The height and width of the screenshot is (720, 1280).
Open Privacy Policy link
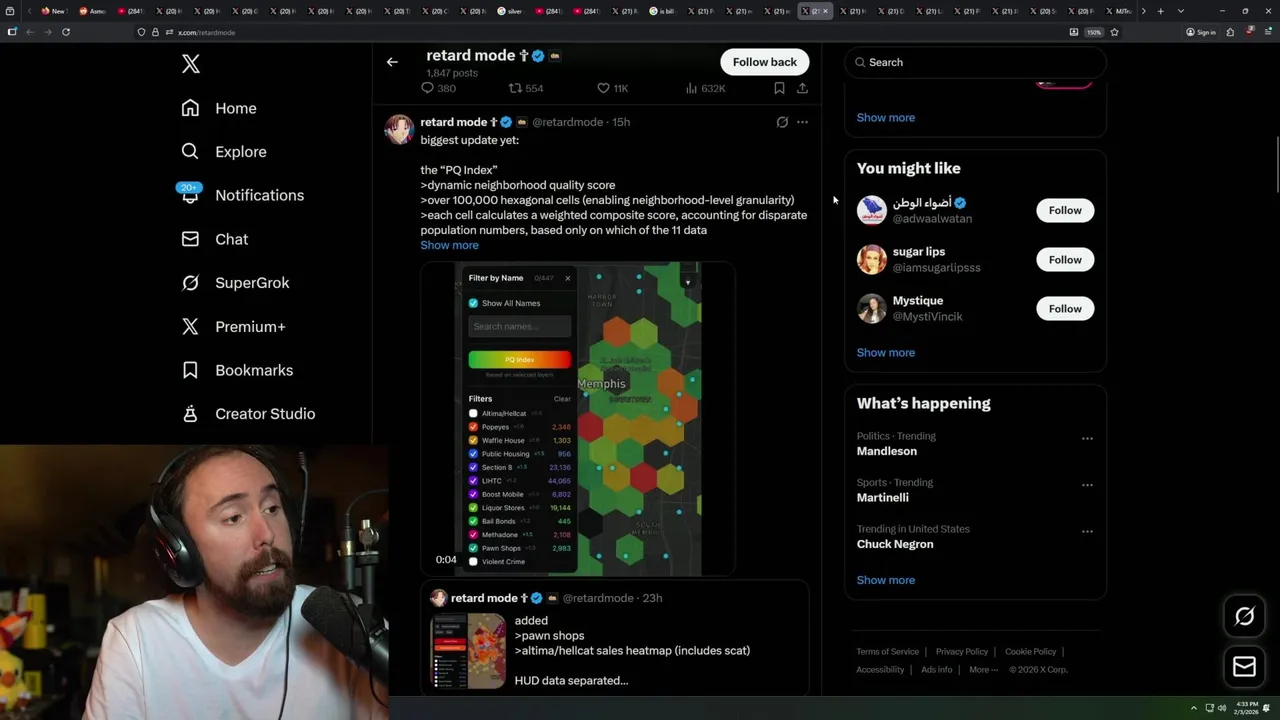(962, 652)
